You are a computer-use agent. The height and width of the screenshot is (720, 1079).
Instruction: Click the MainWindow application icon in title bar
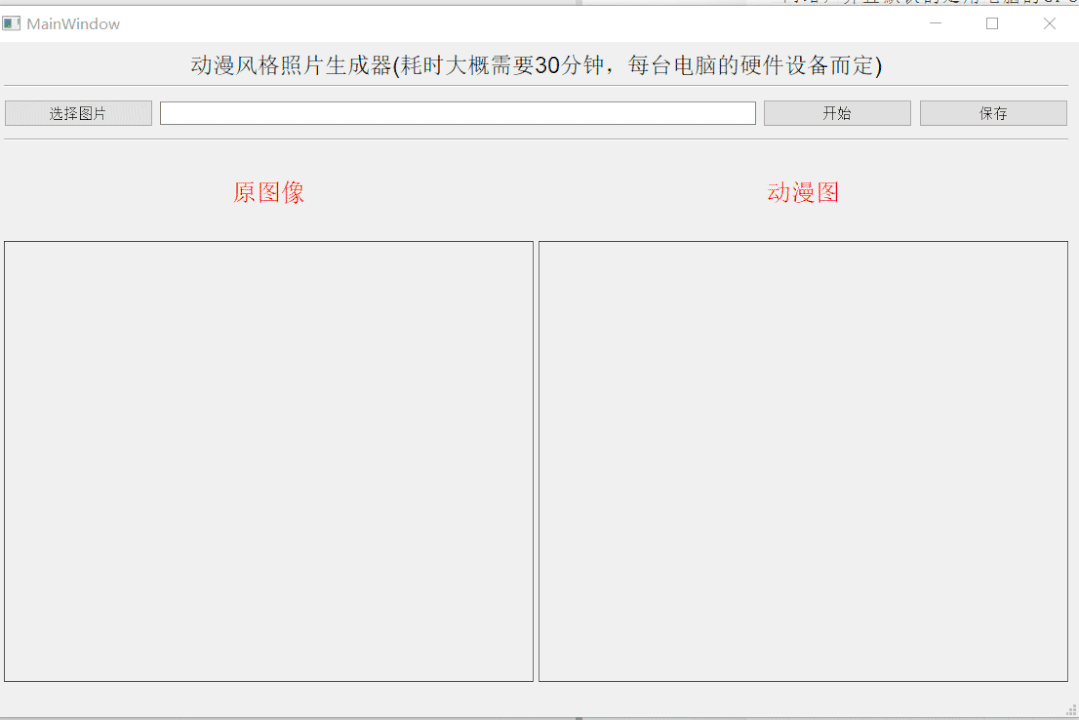pyautogui.click(x=12, y=22)
